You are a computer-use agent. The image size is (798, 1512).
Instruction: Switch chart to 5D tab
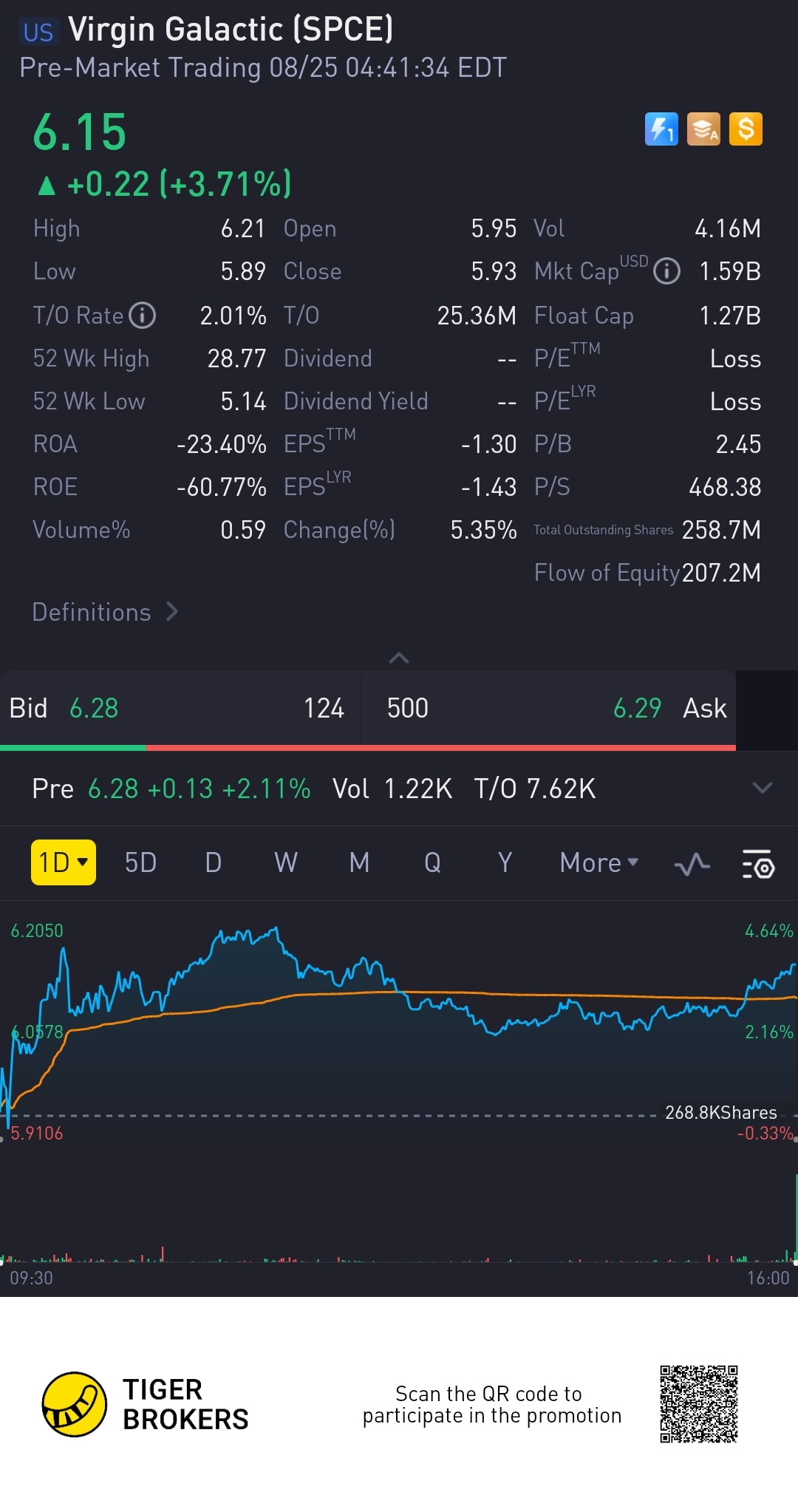[140, 862]
